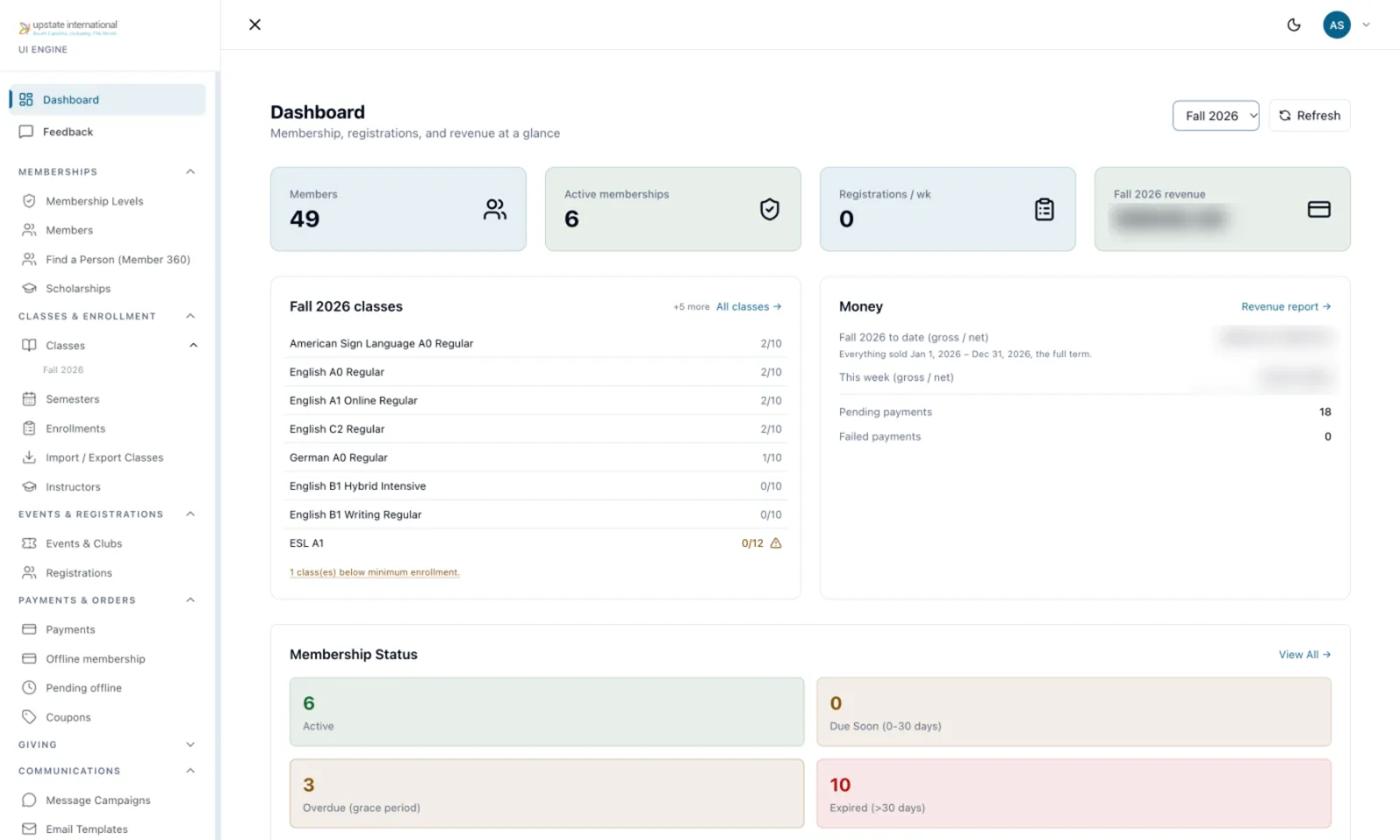
Task: Click the Registrations people icon
Action: (x=29, y=573)
